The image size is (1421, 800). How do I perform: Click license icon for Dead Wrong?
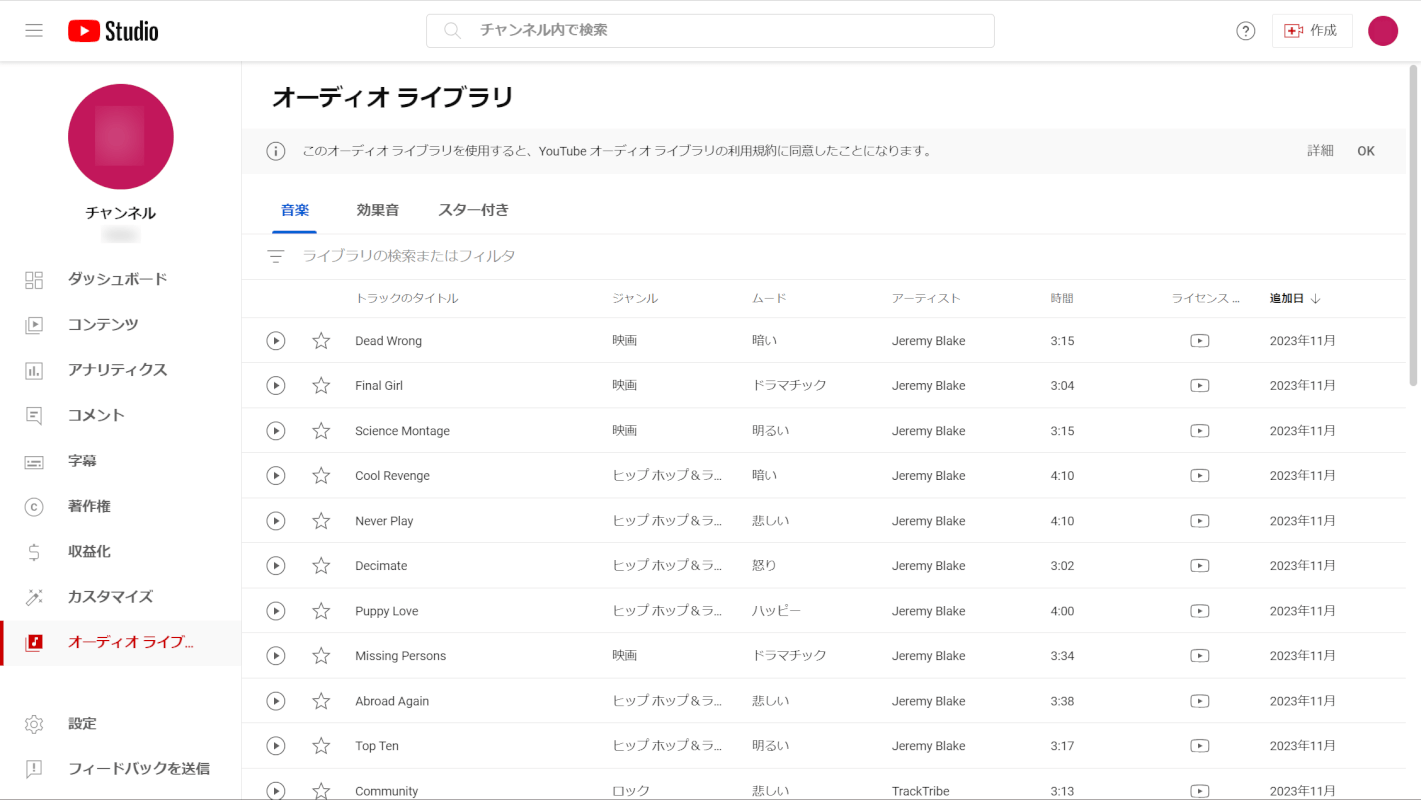coord(1200,341)
